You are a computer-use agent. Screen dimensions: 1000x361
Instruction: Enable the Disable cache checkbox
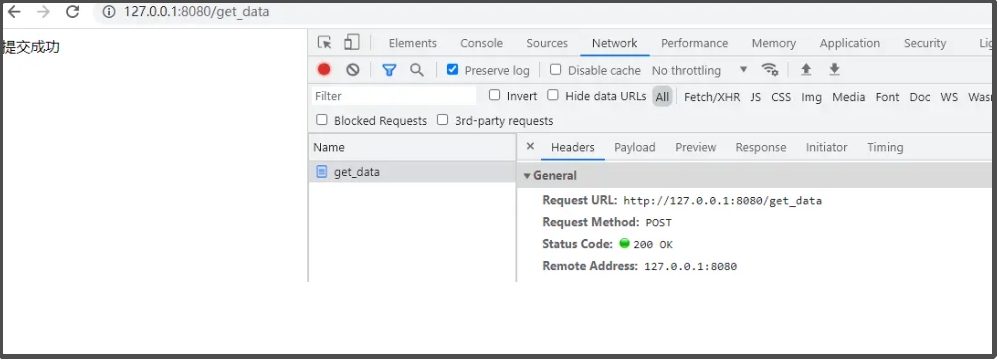(555, 70)
